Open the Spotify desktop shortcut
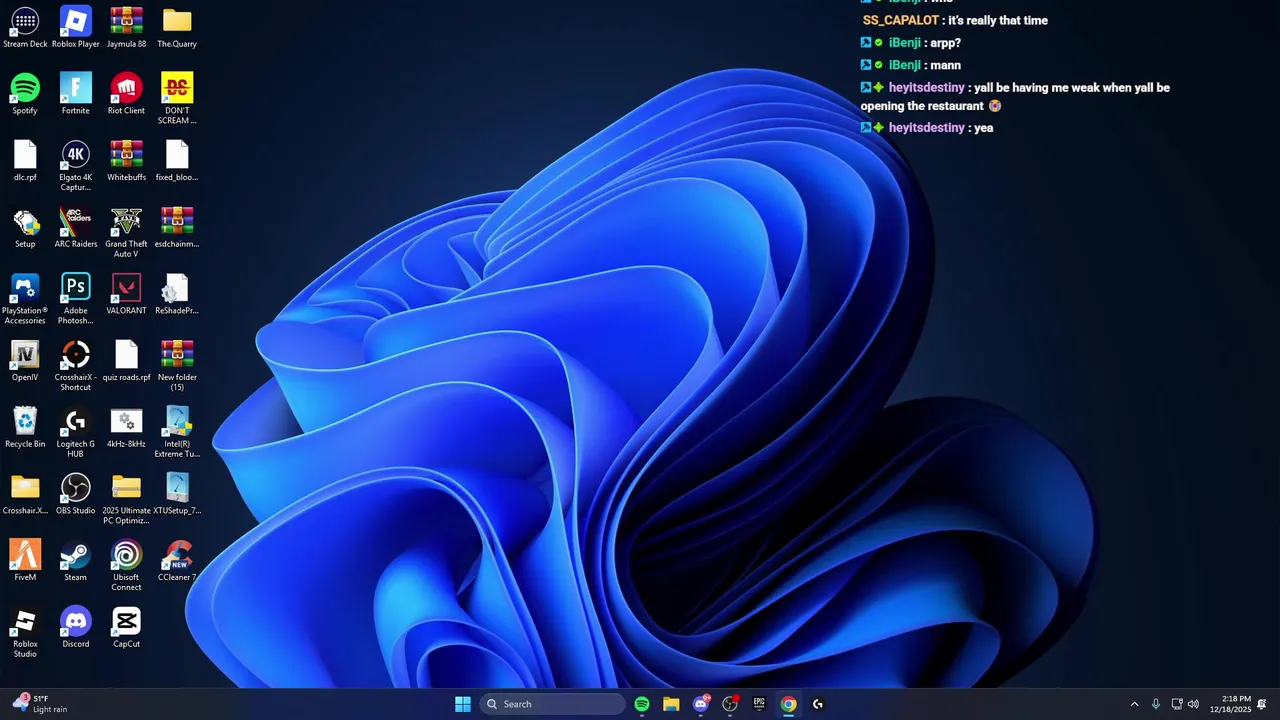The image size is (1280, 720). 25,94
